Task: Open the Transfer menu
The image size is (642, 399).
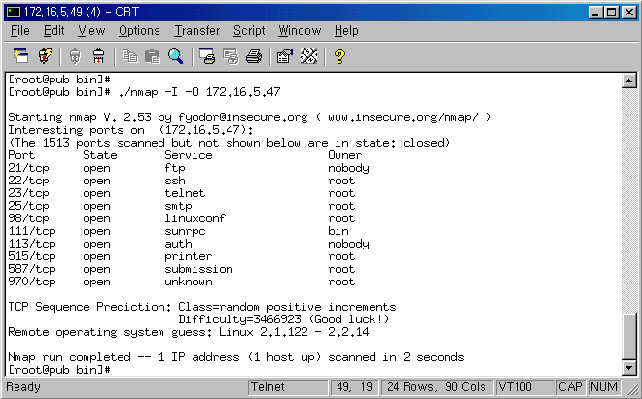Action: 197,31
